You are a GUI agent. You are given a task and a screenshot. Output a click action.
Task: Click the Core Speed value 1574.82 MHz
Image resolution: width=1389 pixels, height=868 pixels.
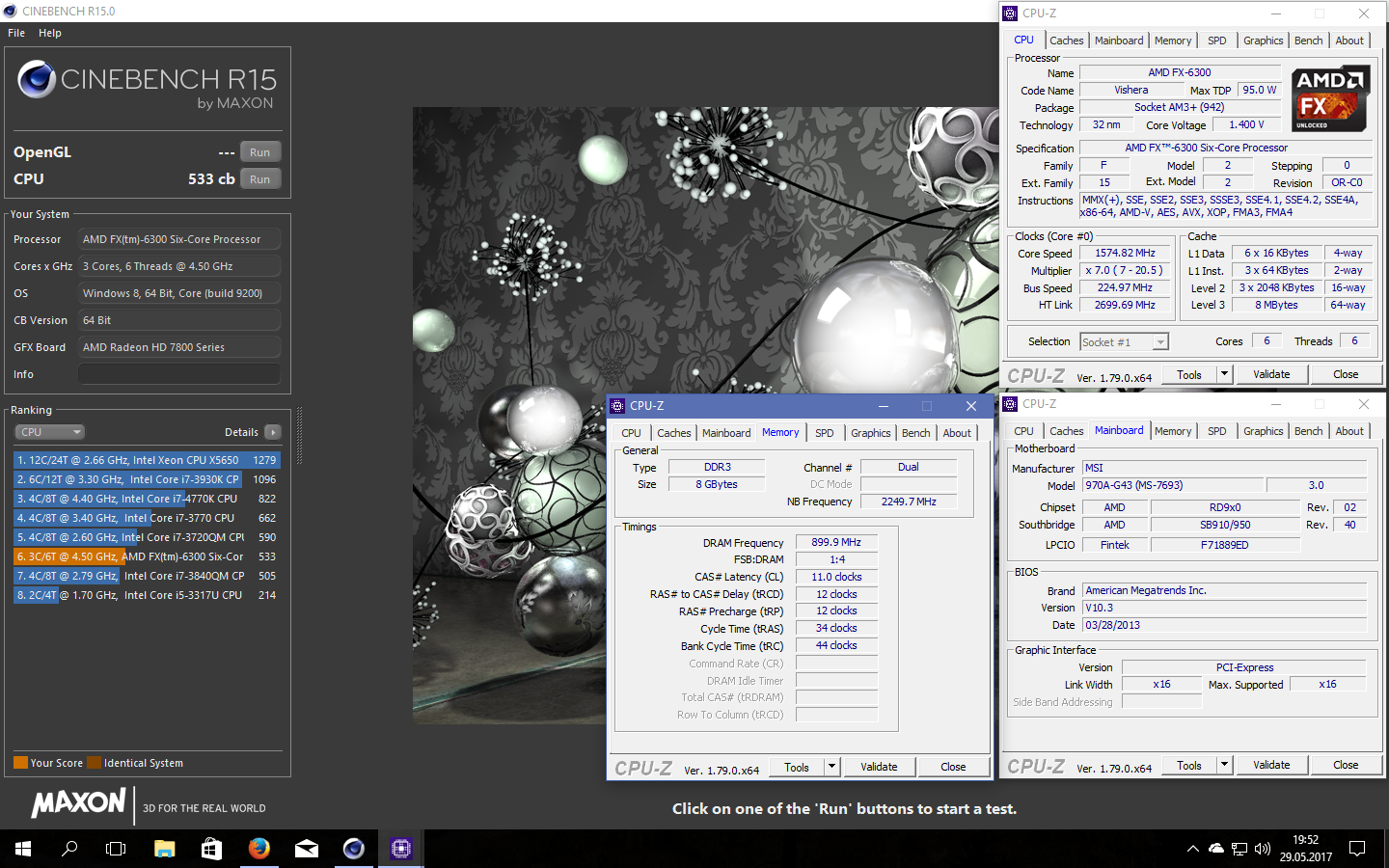tap(1125, 254)
